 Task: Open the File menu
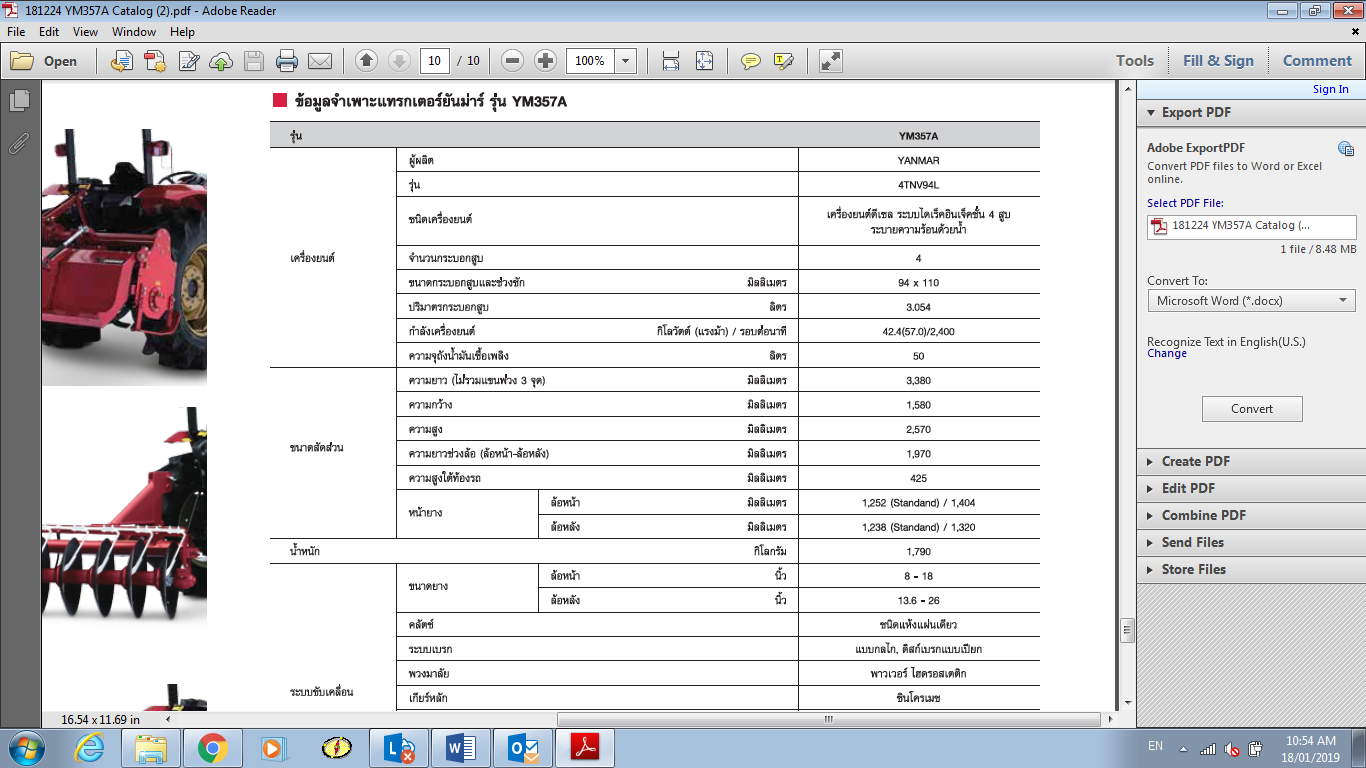[16, 32]
